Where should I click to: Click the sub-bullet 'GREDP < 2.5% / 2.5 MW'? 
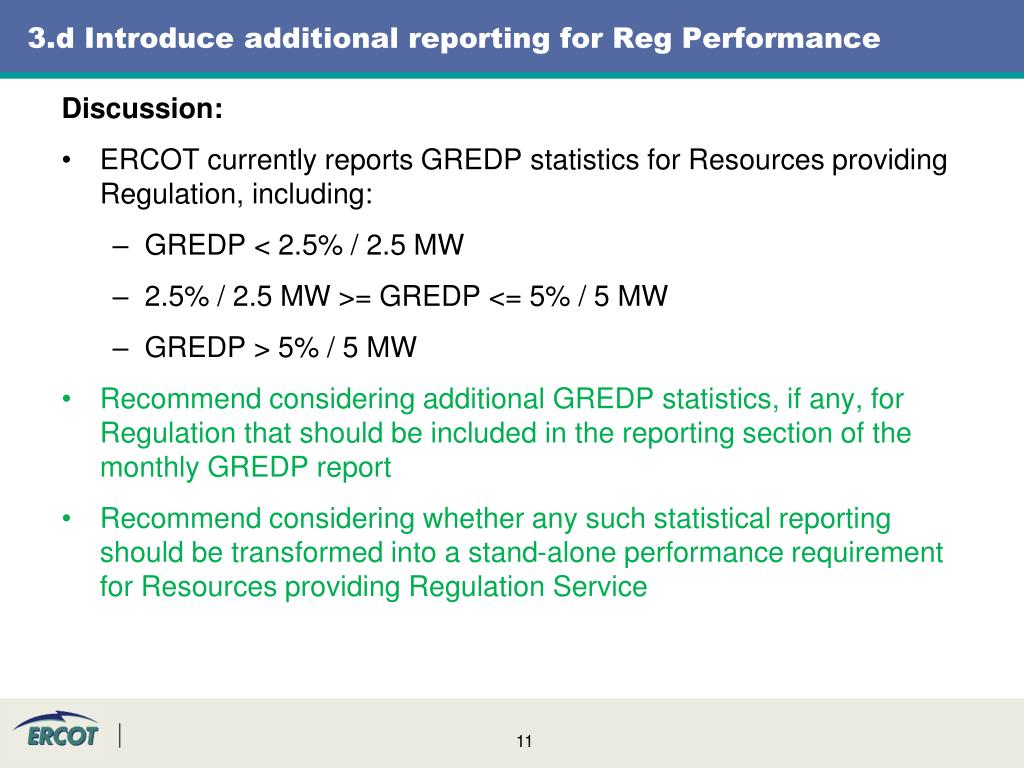click(x=304, y=246)
